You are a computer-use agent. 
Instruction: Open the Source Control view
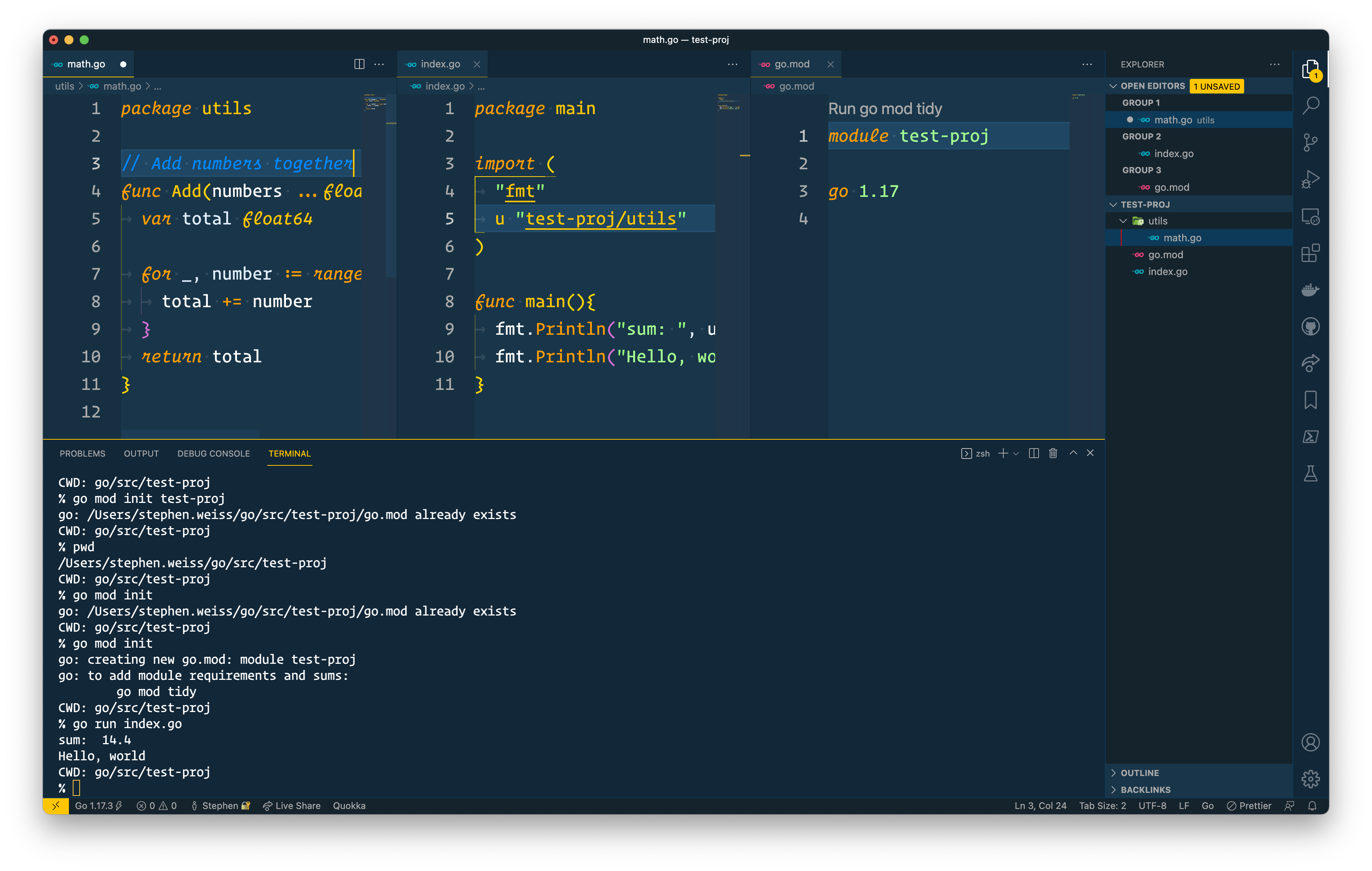click(1310, 142)
